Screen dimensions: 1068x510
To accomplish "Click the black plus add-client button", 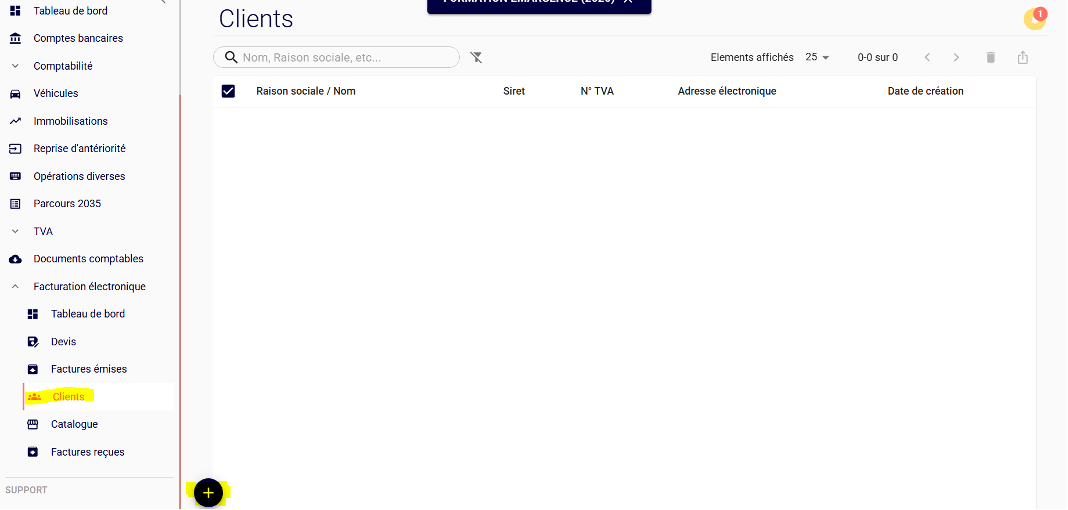I will [x=208, y=492].
